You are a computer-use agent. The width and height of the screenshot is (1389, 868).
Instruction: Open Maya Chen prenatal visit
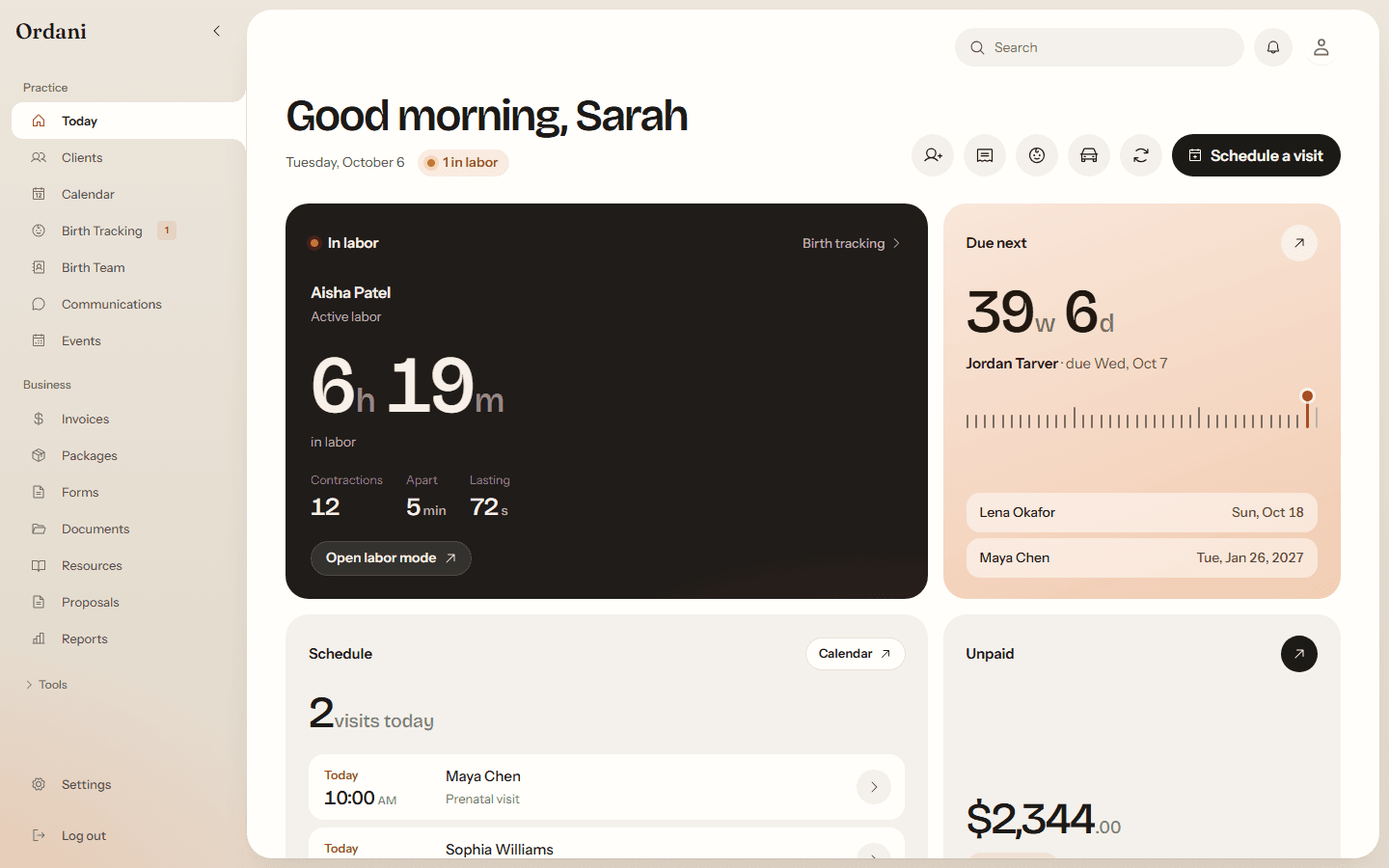pos(607,787)
